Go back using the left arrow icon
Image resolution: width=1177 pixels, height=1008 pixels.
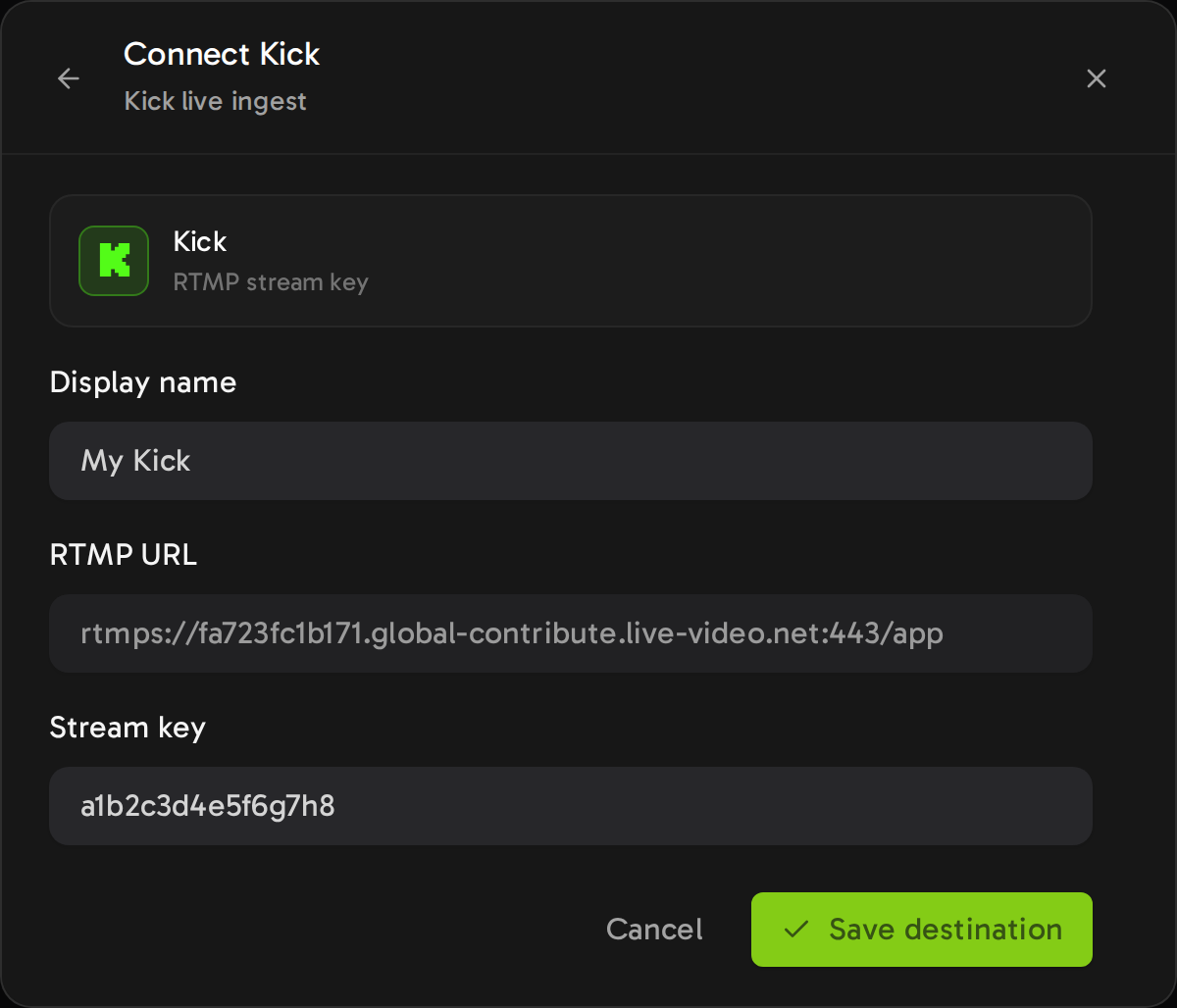coord(69,78)
